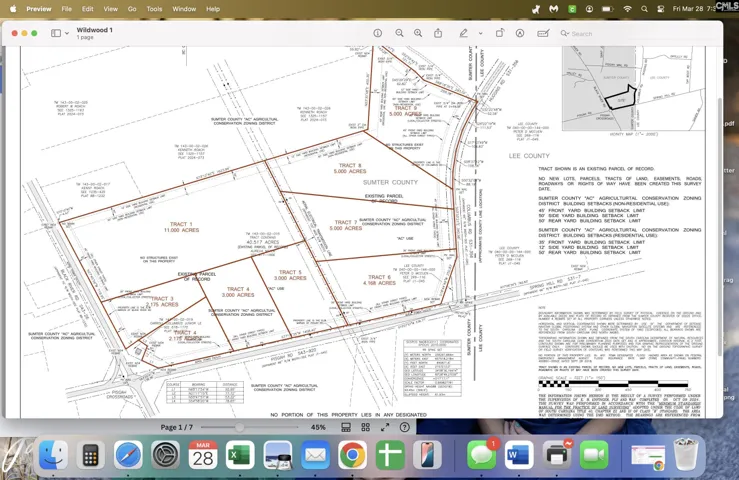Zoom out with the magnifier minus icon
This screenshot has width=739, height=480.
tap(399, 33)
